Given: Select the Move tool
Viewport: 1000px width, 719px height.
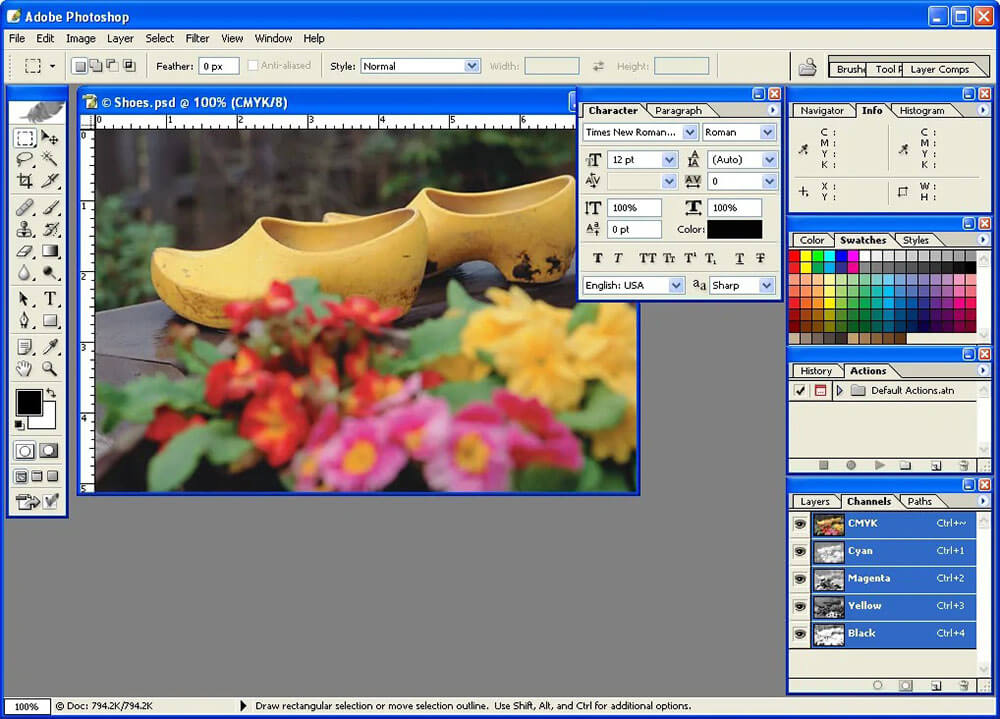Looking at the screenshot, I should pyautogui.click(x=50, y=138).
